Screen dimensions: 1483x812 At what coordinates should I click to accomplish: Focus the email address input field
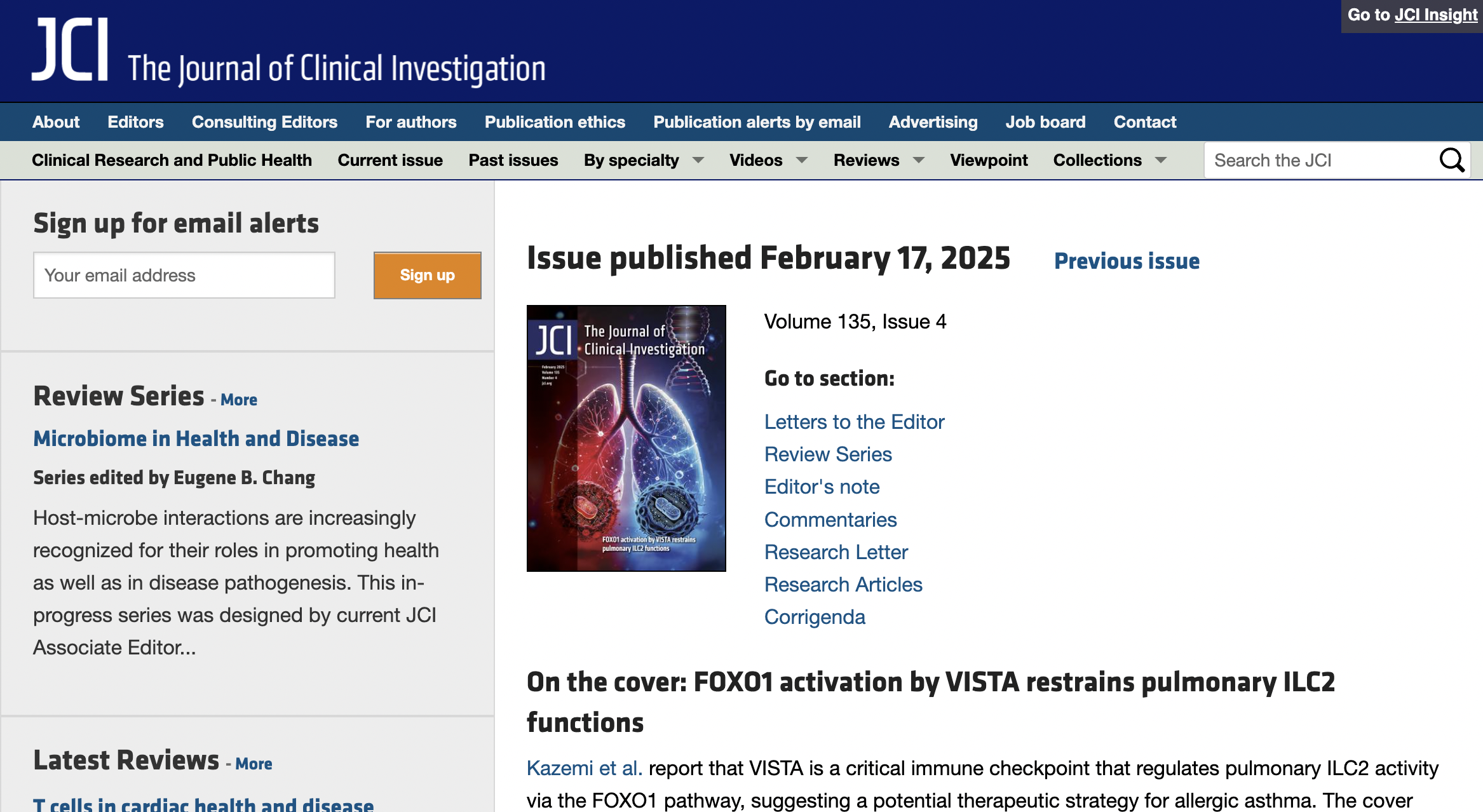pos(184,275)
